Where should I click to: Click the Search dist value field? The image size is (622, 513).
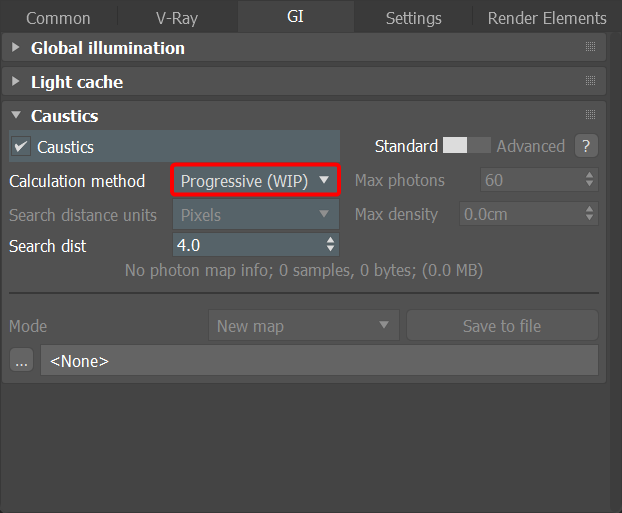coord(247,245)
